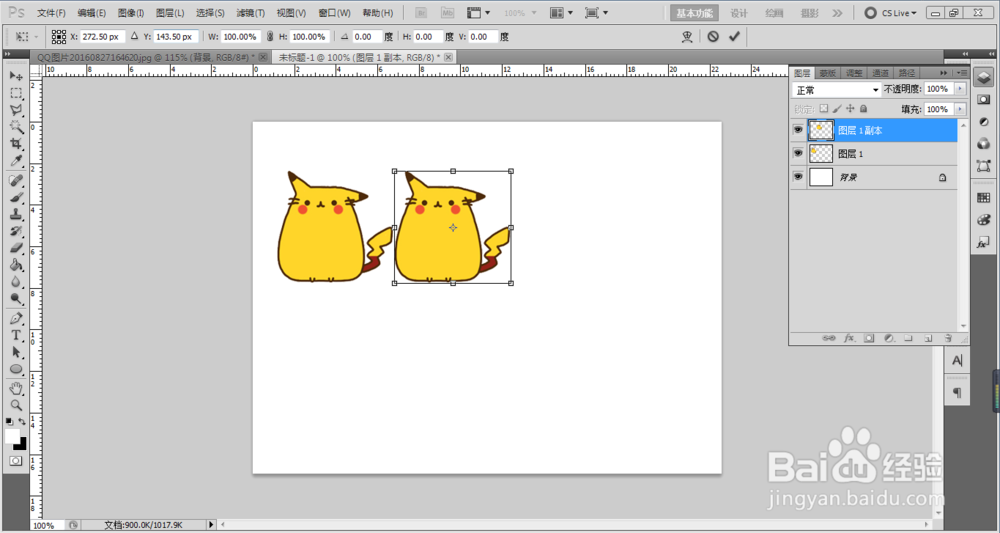The height and width of the screenshot is (533, 1000).
Task: Toggle lock all icon
Action: (864, 109)
